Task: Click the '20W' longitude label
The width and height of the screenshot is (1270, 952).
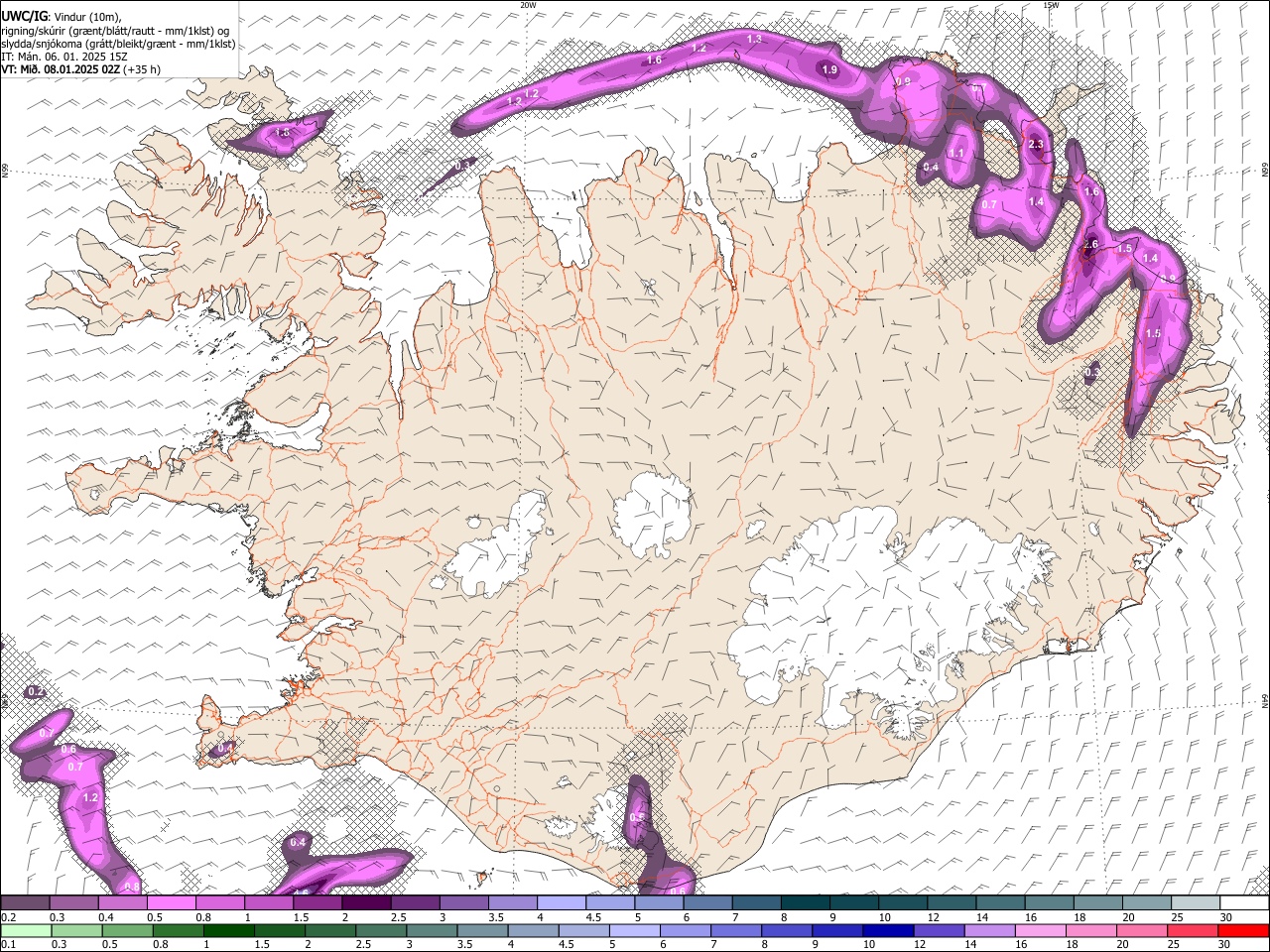Action: (x=528, y=5)
